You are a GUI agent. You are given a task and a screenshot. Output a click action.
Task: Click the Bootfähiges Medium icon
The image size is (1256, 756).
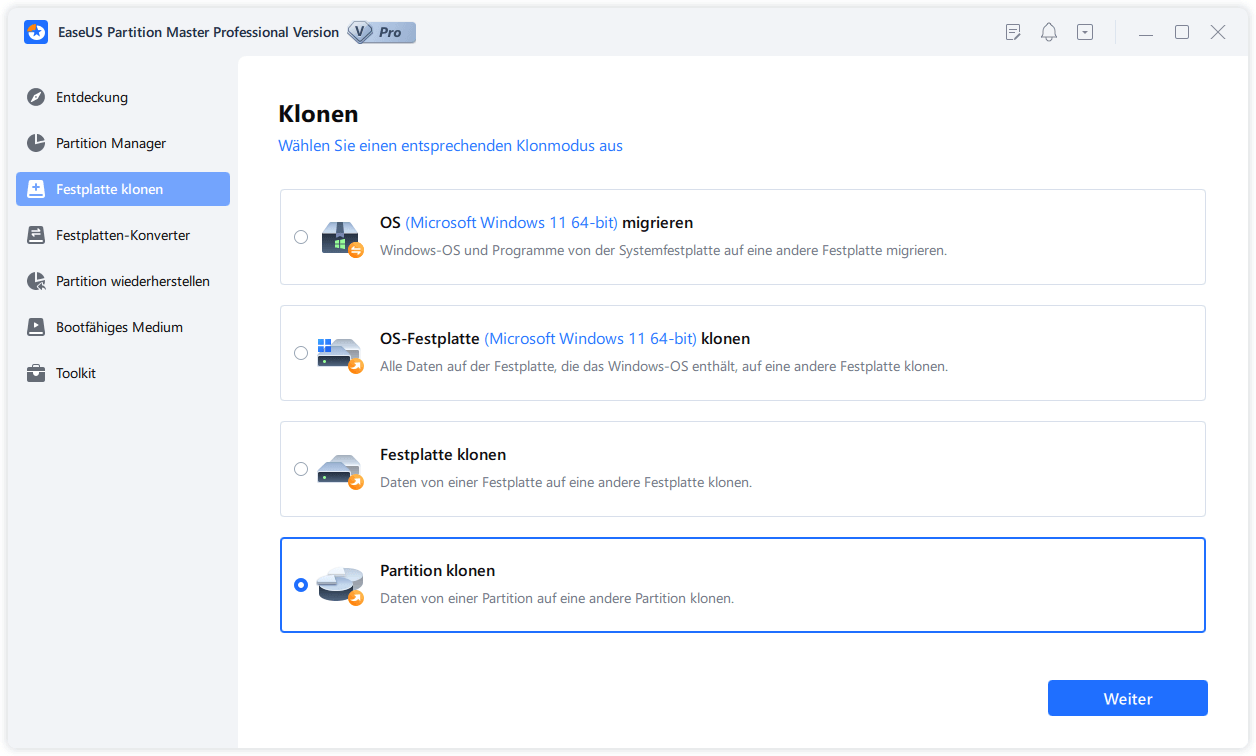[x=36, y=327]
